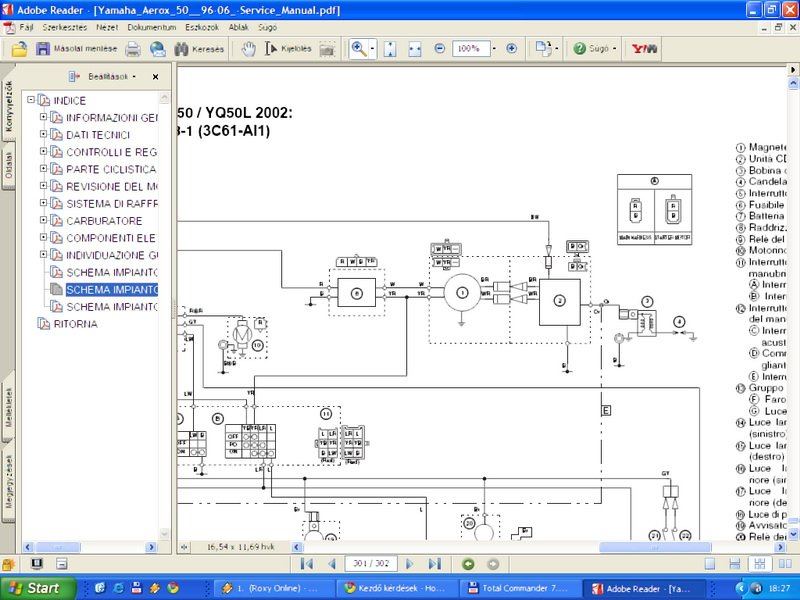Zoom in with the plus button
Viewport: 800px width, 600px height.
click(512, 48)
